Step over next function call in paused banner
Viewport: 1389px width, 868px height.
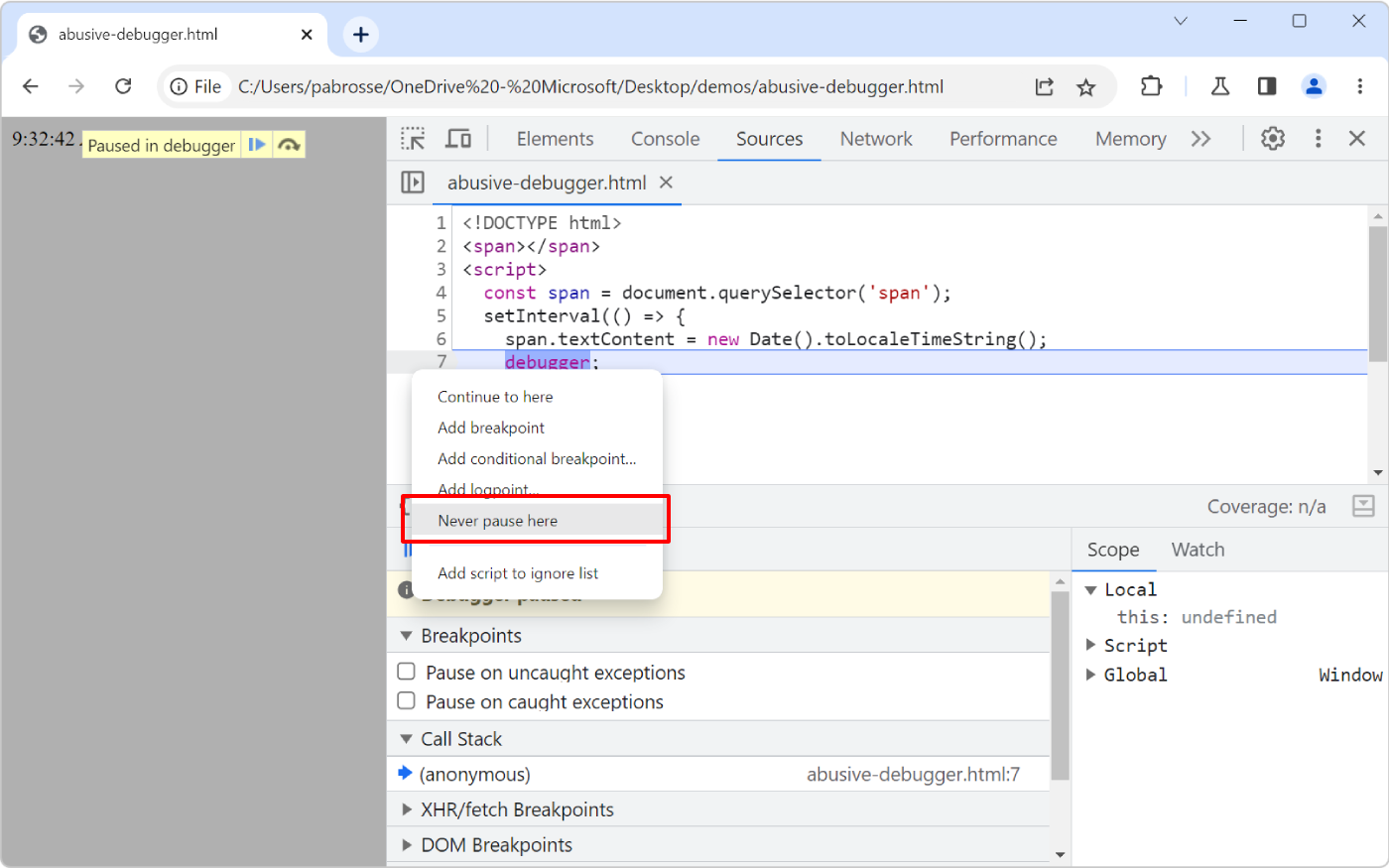coord(288,144)
